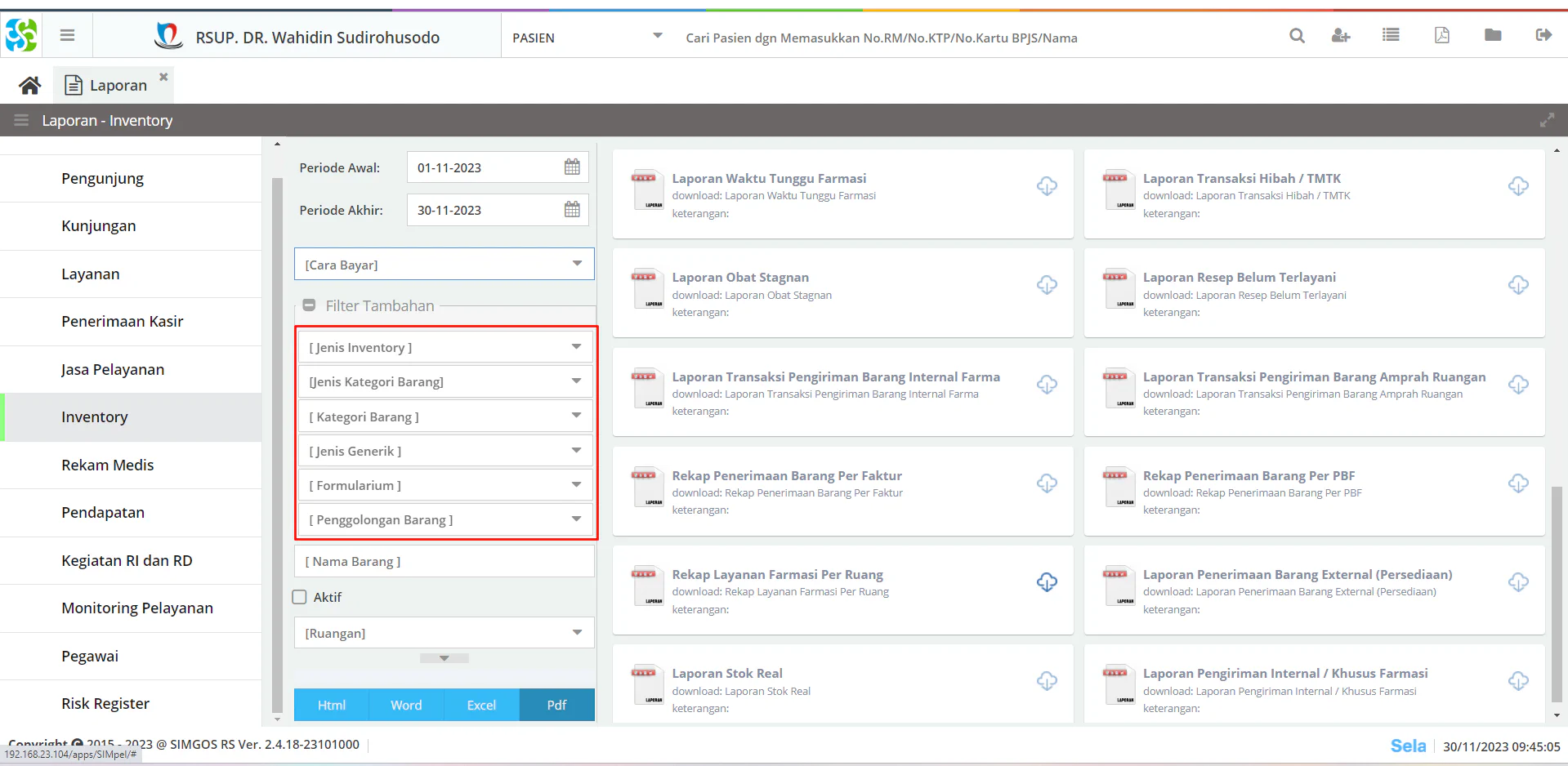Image resolution: width=1568 pixels, height=766 pixels.
Task: Download Laporan Transaksi Hibah / TMTK via cloud icon
Action: point(1518,186)
